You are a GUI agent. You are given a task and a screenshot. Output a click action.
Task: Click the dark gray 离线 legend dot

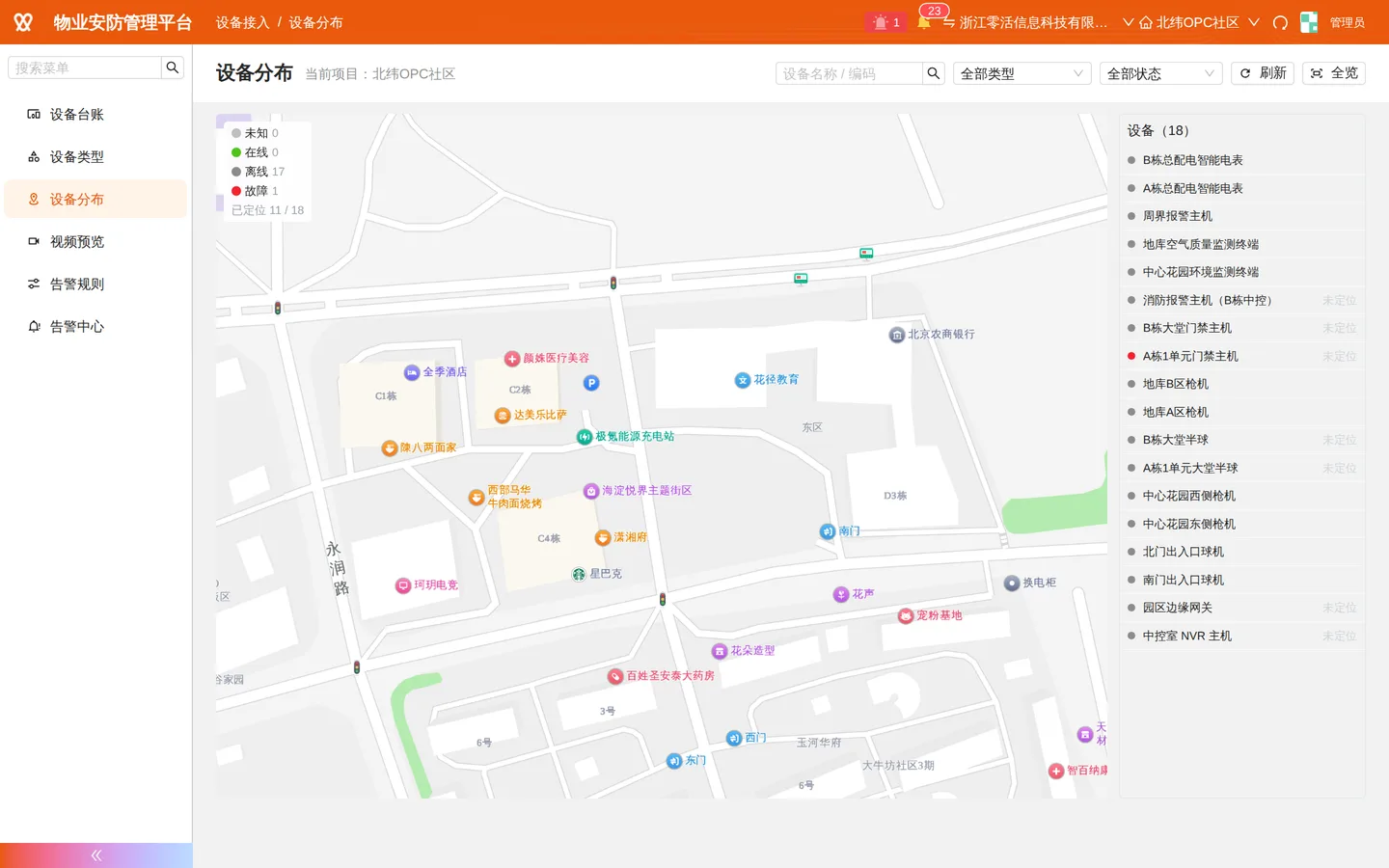click(x=236, y=172)
